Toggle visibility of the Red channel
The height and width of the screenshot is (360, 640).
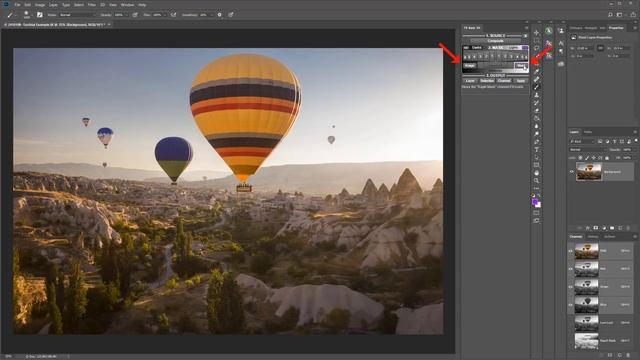tap(571, 269)
